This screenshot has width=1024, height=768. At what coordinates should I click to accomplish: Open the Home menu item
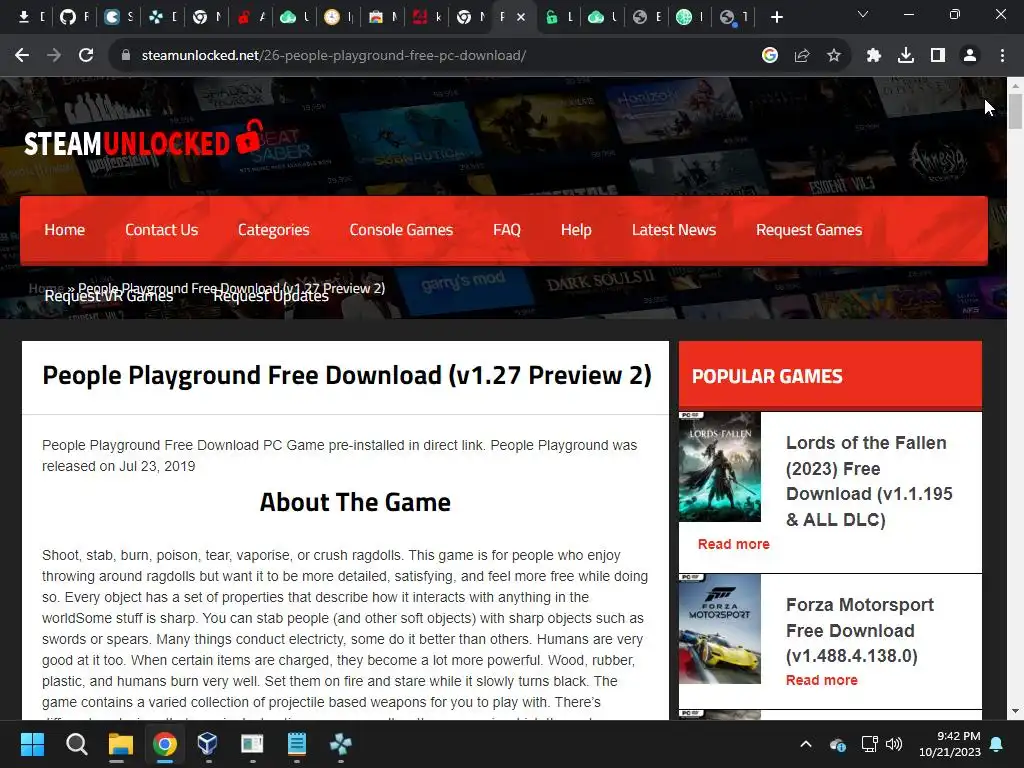click(65, 230)
